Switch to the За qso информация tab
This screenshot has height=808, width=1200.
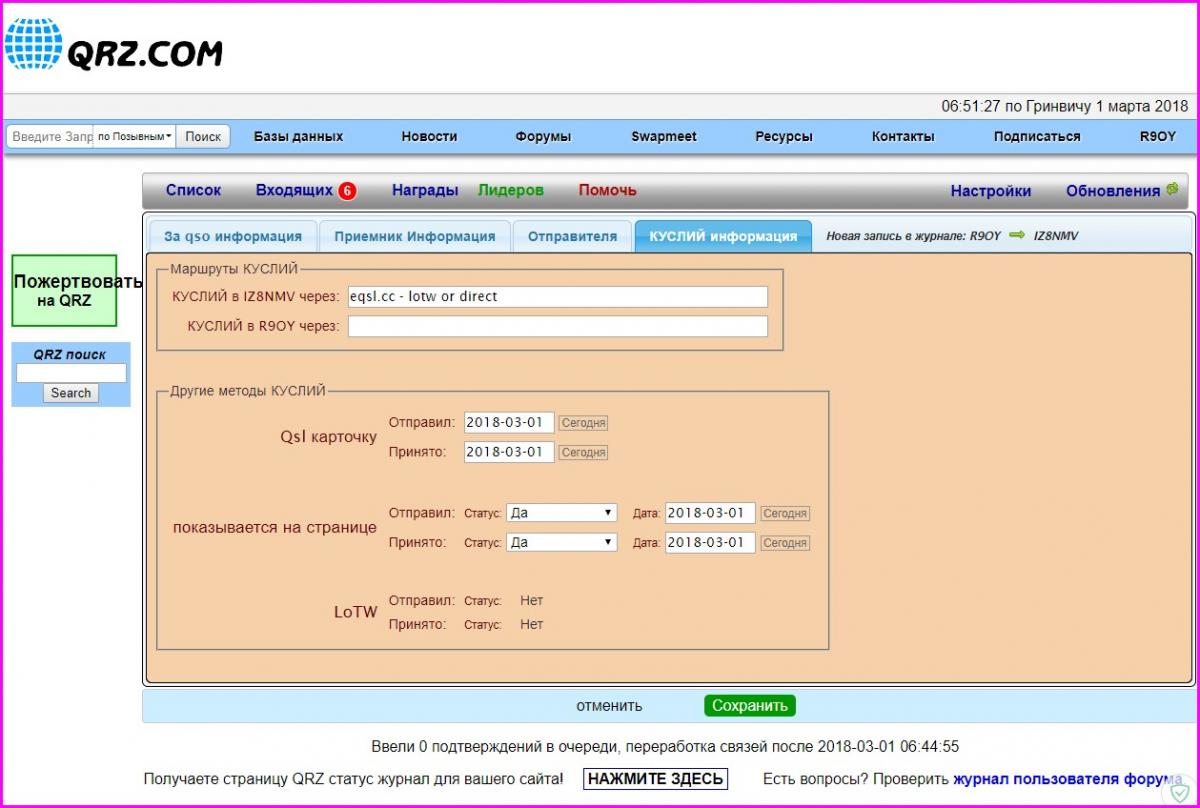(x=233, y=237)
